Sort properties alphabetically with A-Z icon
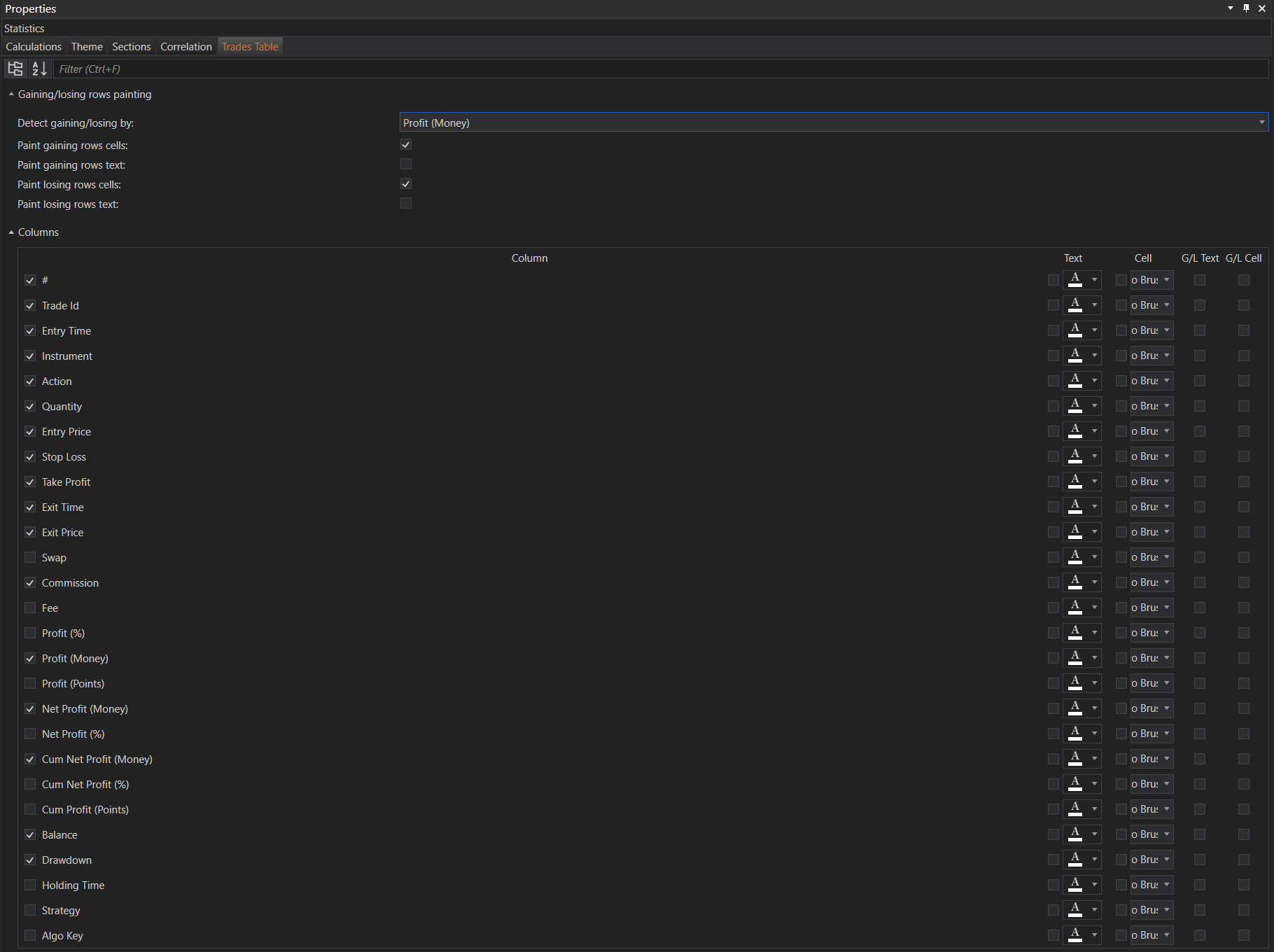Image resolution: width=1274 pixels, height=952 pixels. [x=39, y=69]
